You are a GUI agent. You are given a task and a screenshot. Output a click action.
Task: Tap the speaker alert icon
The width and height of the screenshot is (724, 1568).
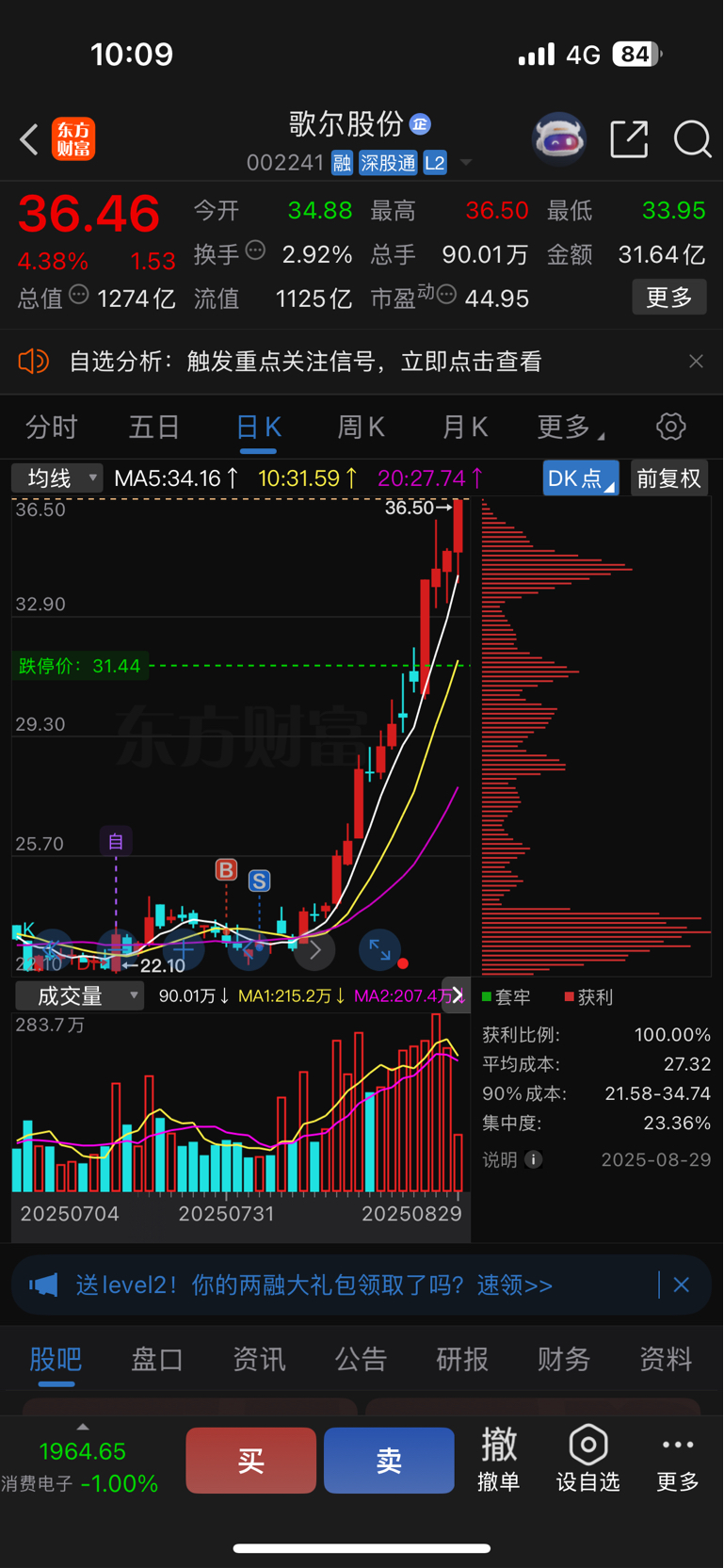(x=34, y=362)
